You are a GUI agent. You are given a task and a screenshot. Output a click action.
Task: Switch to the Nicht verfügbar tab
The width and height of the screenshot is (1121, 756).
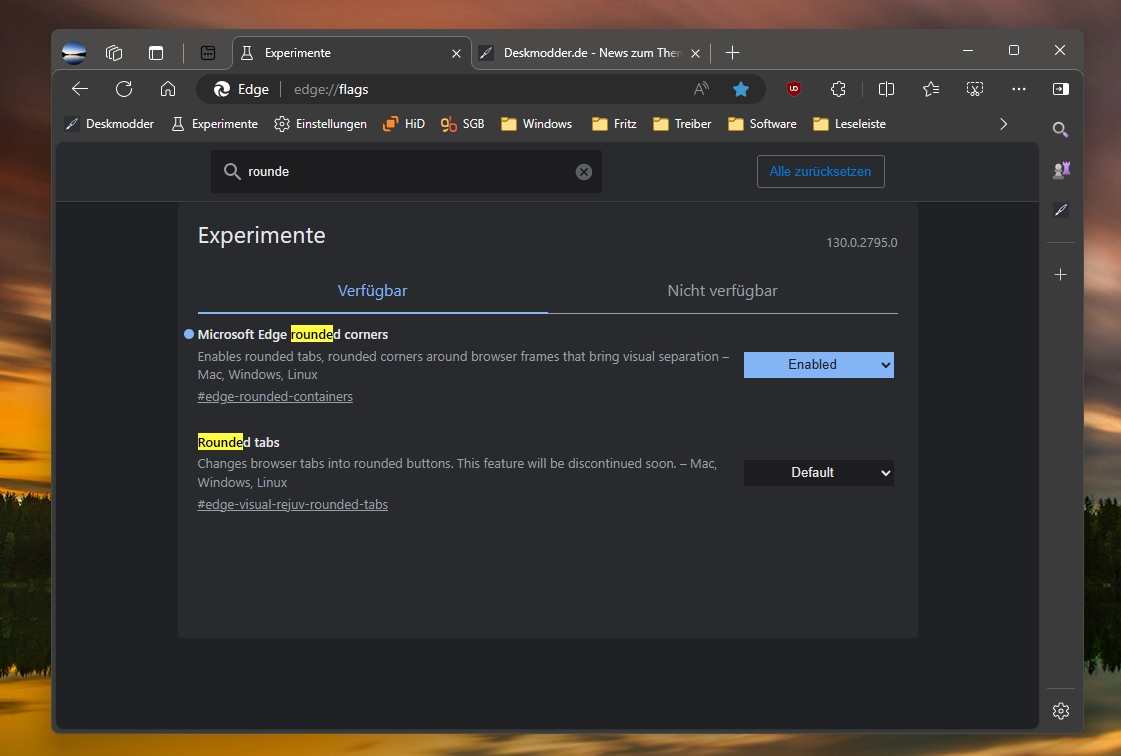click(722, 291)
